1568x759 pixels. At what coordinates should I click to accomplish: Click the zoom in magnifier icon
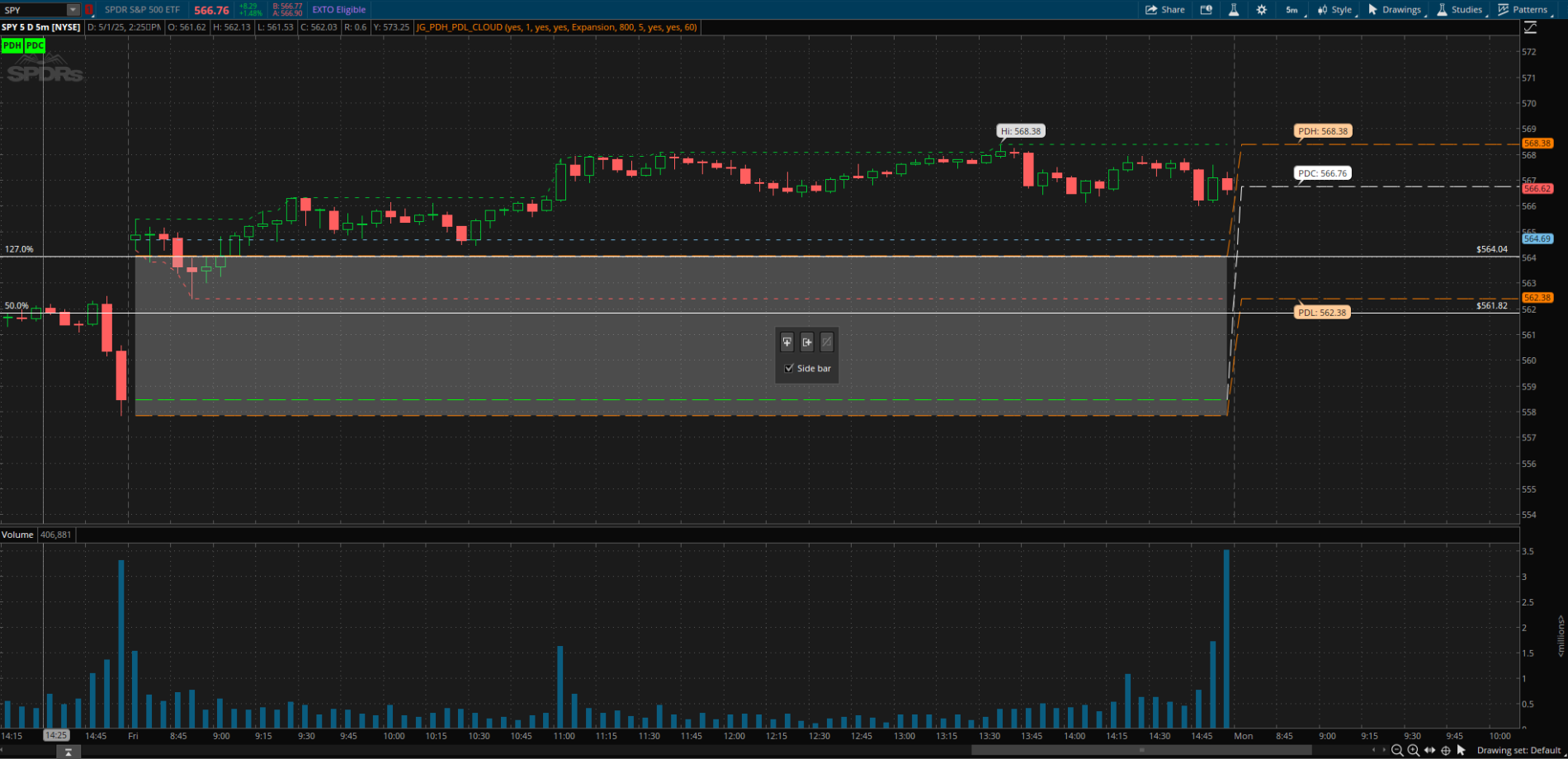point(1413,750)
